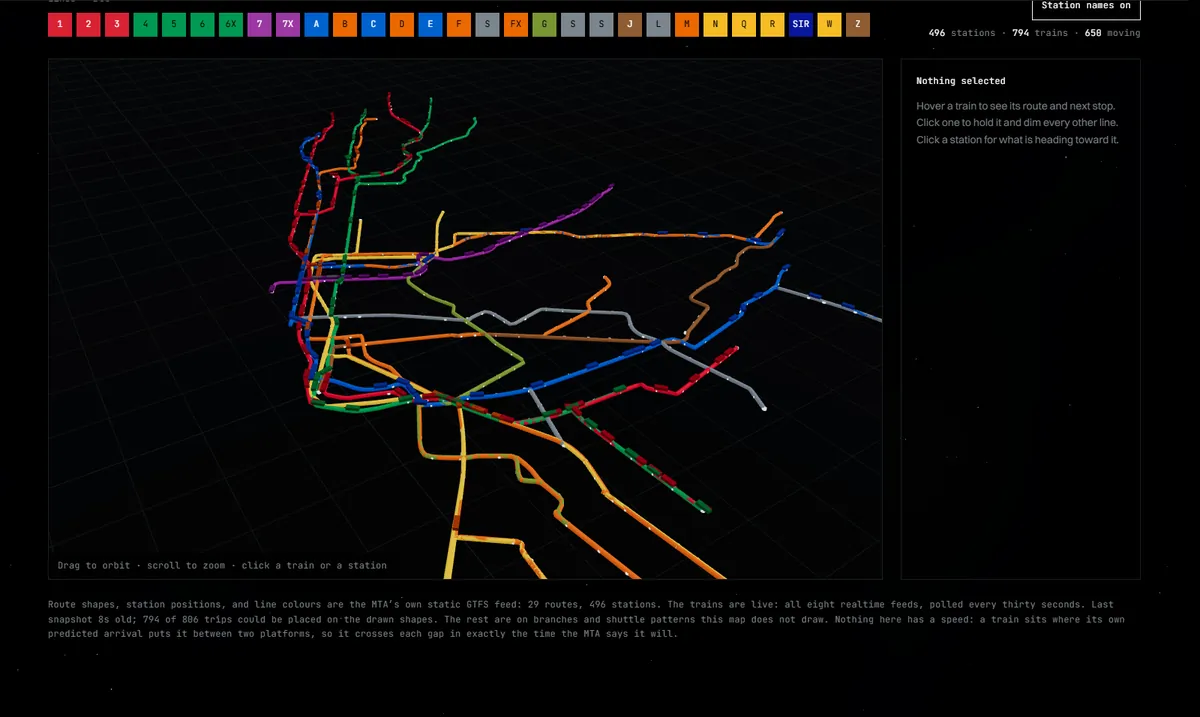
Task: Select the orange M route chip
Action: [687, 25]
